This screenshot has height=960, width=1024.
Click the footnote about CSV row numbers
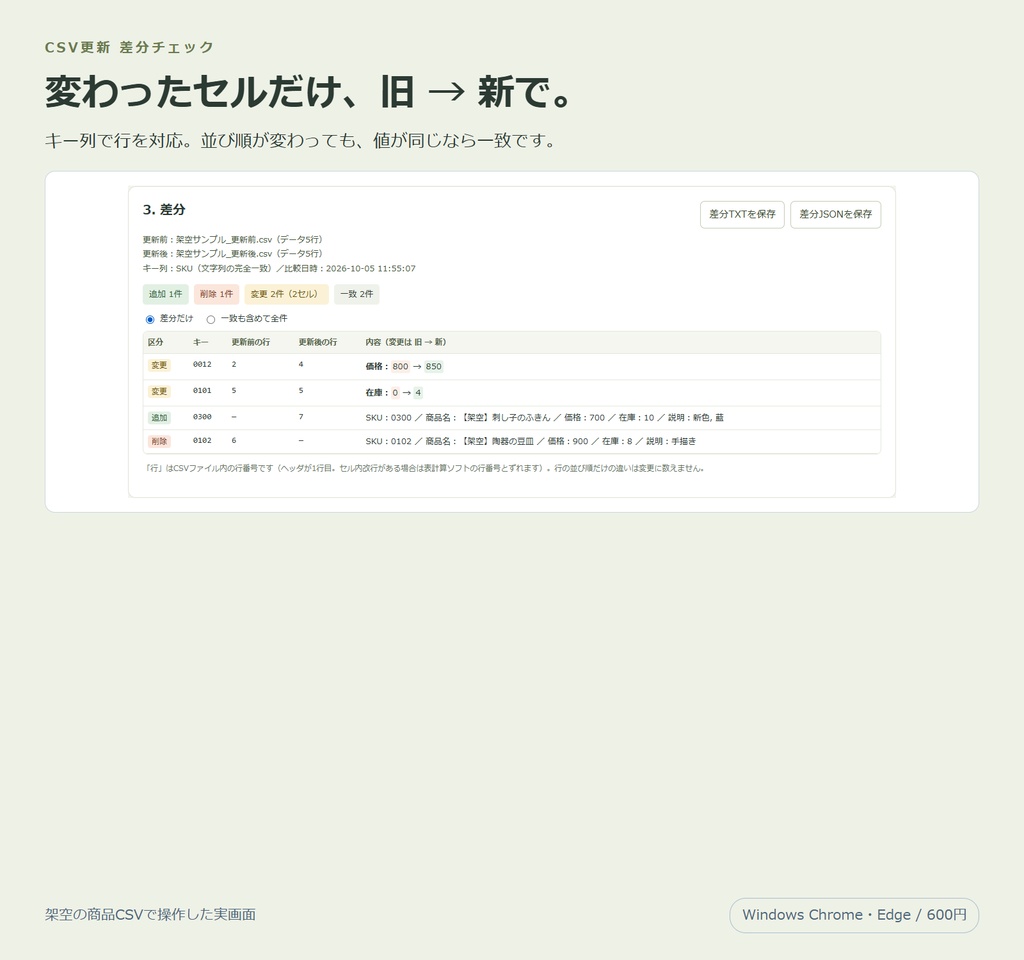423,468
